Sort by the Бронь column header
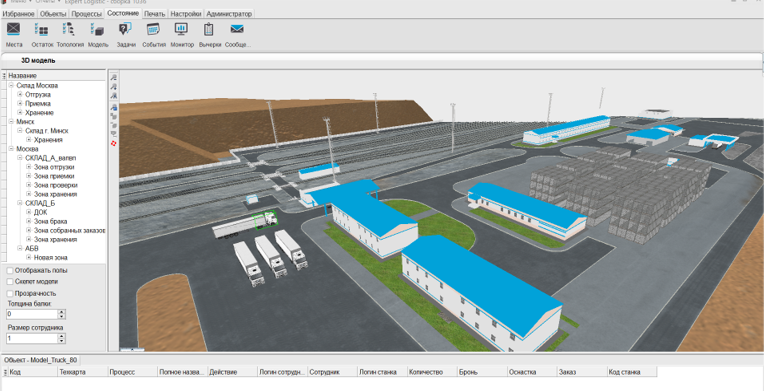 (x=482, y=372)
